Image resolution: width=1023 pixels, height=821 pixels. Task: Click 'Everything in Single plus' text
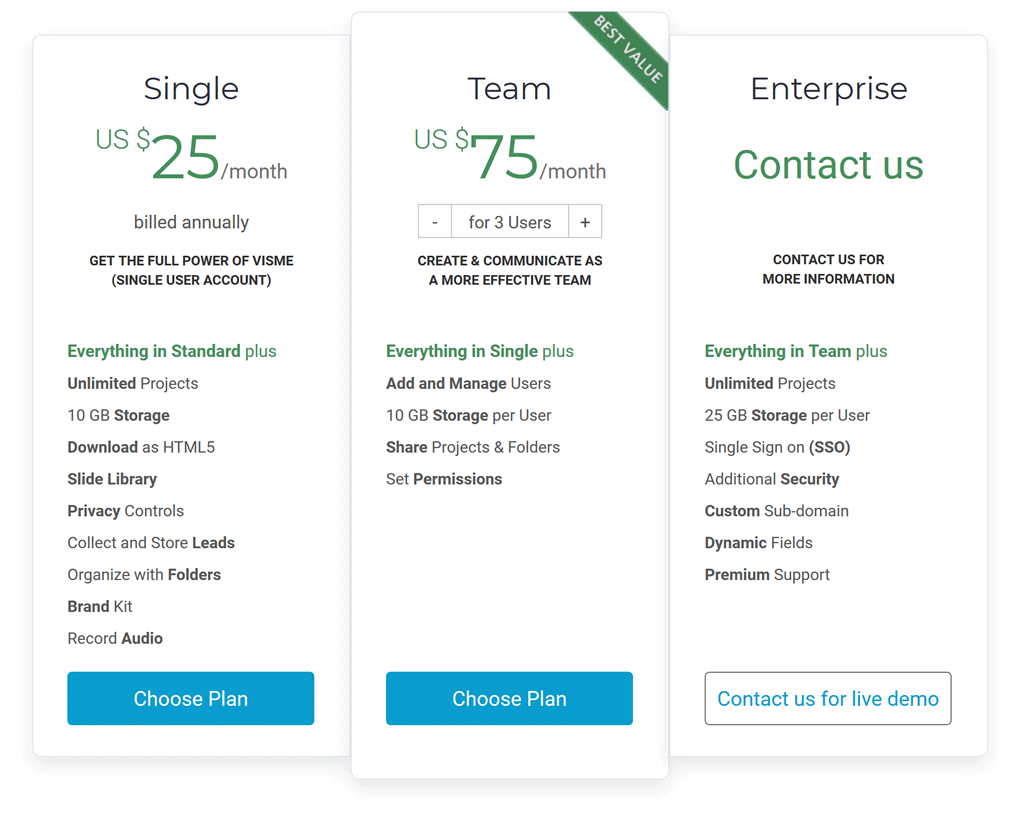tap(480, 351)
